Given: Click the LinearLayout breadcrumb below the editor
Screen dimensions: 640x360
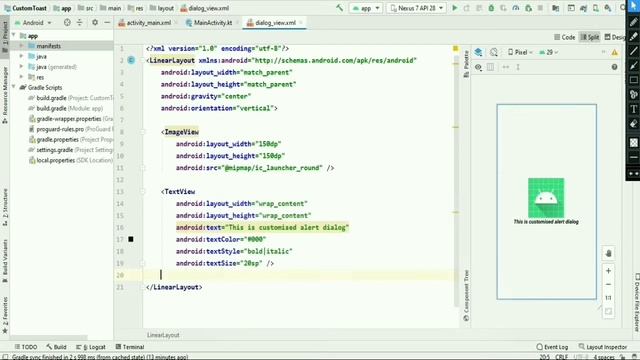Looking at the screenshot, I should click(163, 335).
